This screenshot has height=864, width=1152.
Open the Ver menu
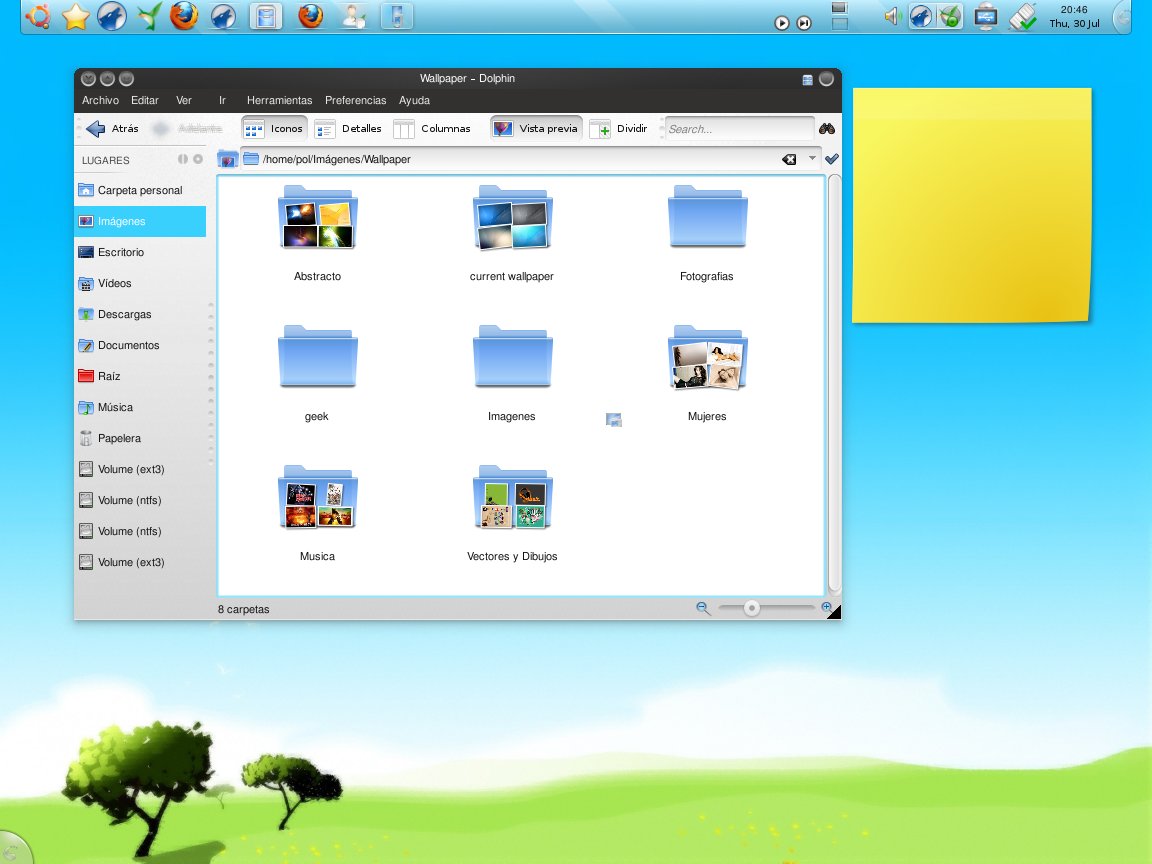pyautogui.click(x=184, y=100)
